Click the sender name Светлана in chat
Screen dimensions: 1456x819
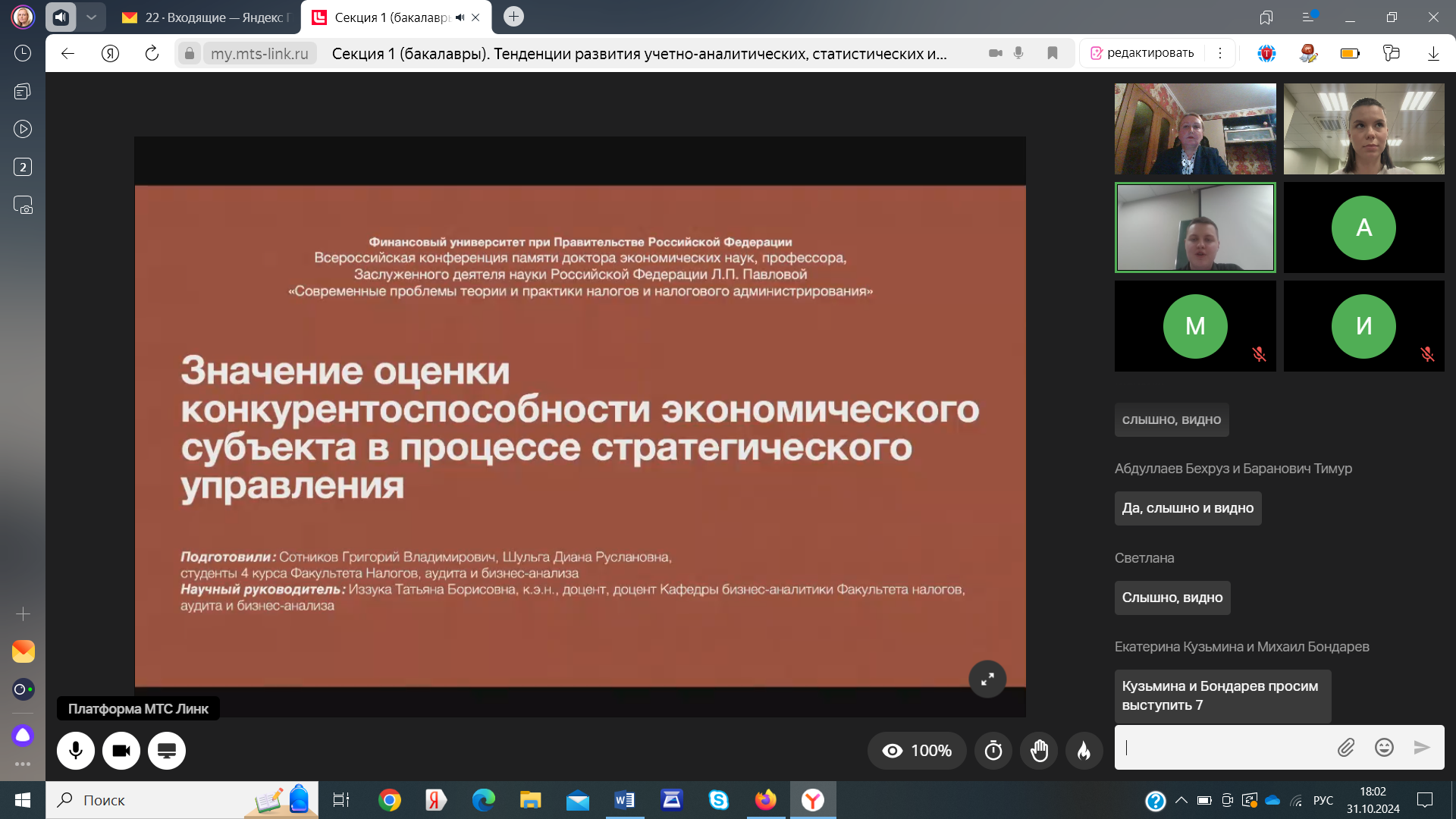click(x=1144, y=558)
